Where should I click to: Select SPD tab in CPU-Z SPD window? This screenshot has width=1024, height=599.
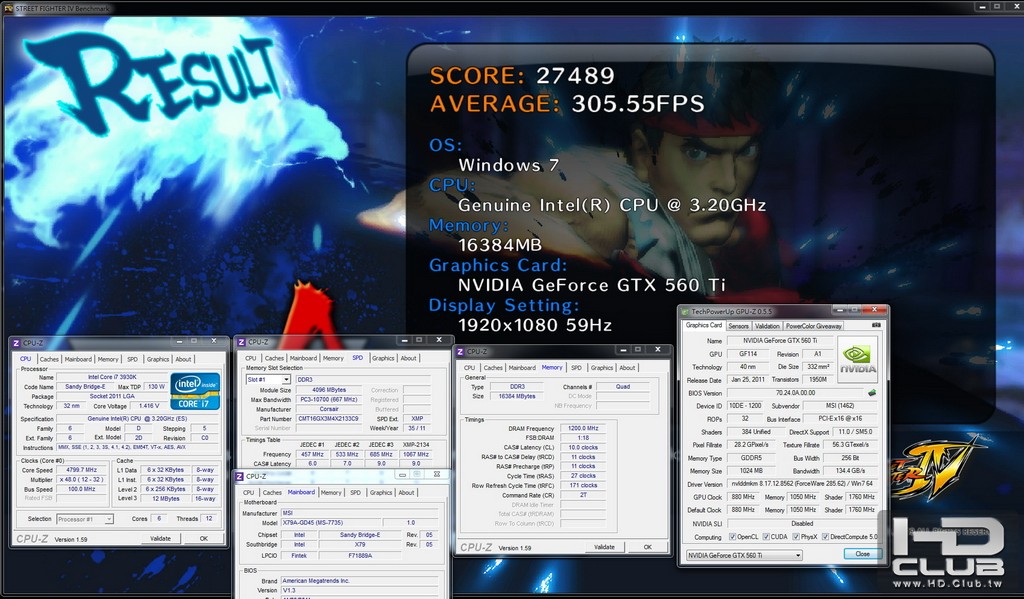357,358
